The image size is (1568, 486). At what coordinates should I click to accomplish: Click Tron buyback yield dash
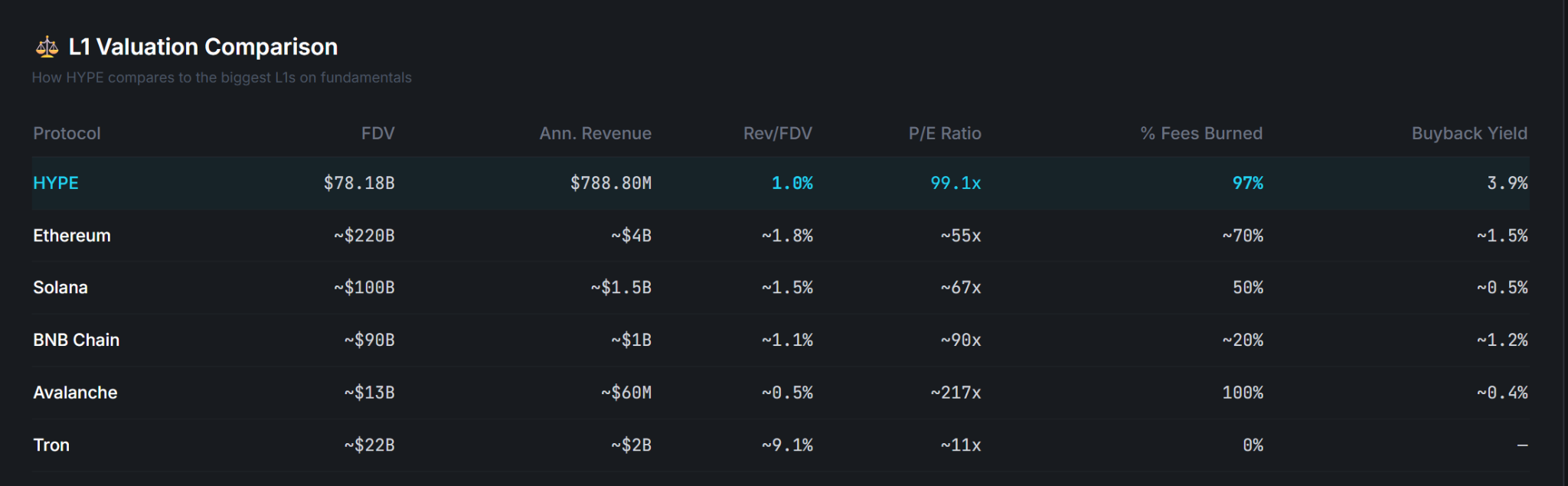coord(1523,445)
